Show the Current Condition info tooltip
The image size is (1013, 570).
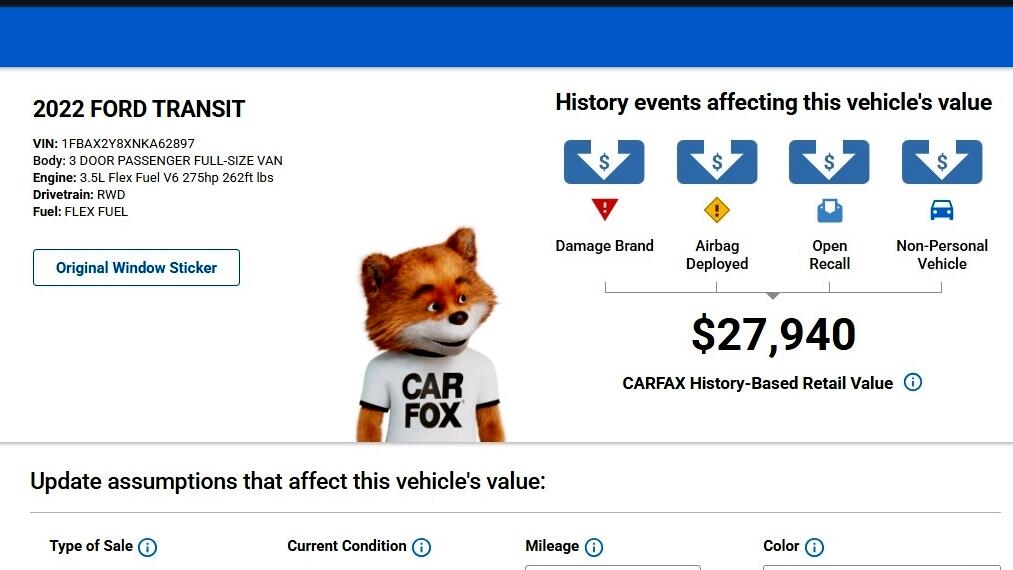[421, 547]
